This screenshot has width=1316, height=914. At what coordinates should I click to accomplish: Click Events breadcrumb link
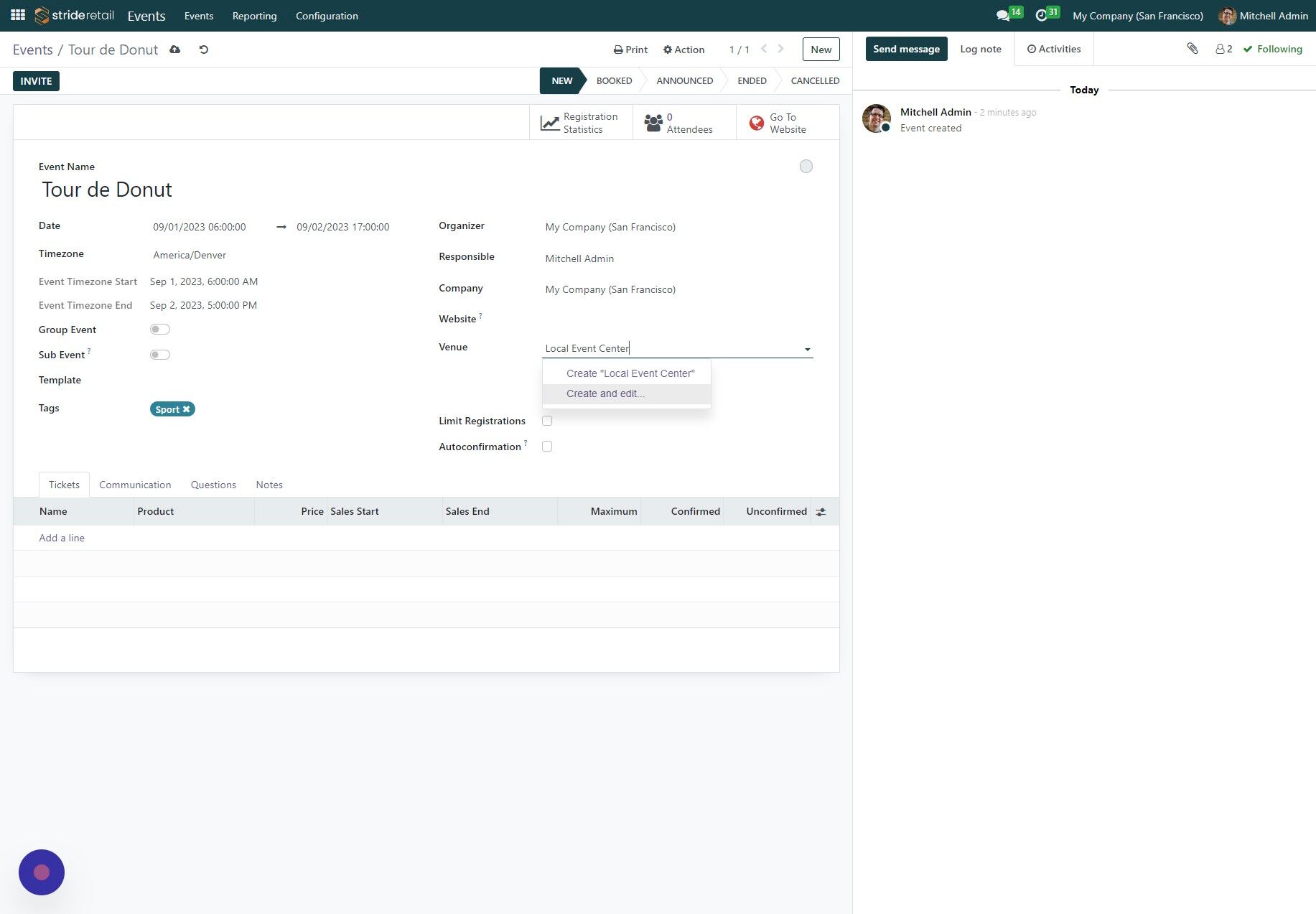pyautogui.click(x=33, y=50)
